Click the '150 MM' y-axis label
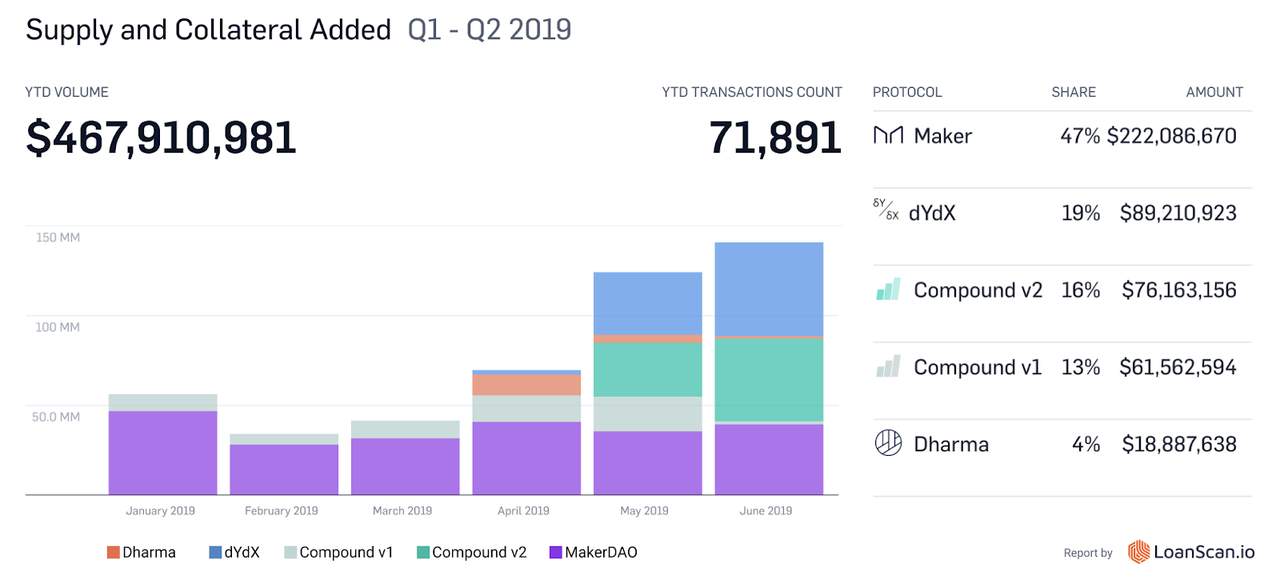Screen dimensions: 1280x579 (57, 238)
